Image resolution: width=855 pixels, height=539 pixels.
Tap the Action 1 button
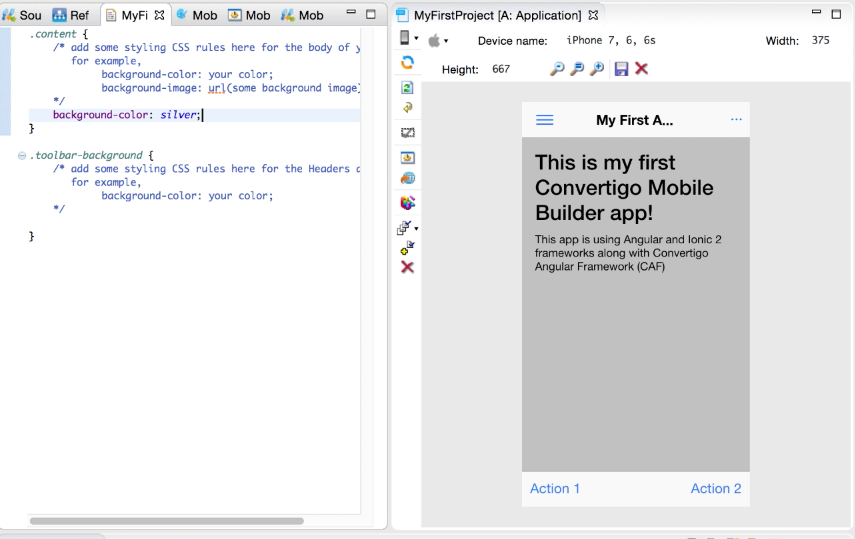click(555, 488)
